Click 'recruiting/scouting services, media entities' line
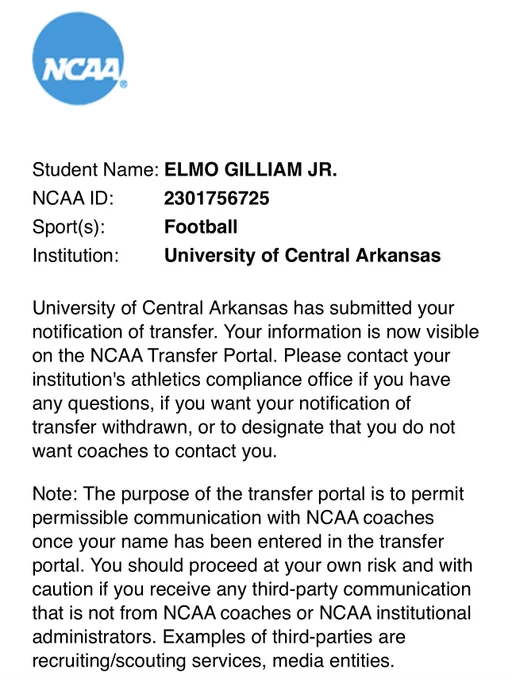Screen dimensions: 512x680 pos(213,661)
